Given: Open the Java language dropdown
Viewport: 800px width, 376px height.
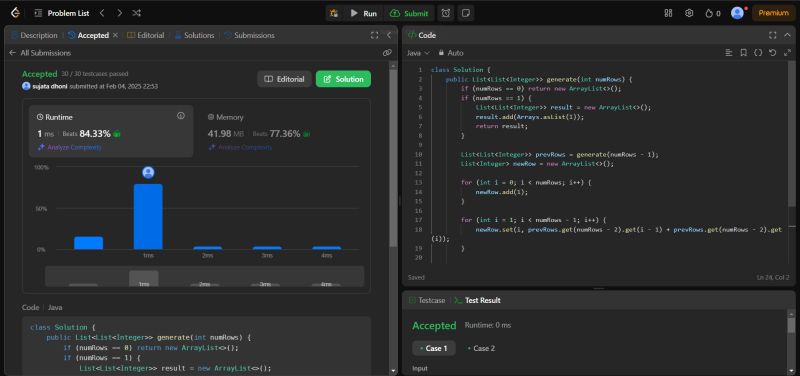Looking at the screenshot, I should 418,53.
